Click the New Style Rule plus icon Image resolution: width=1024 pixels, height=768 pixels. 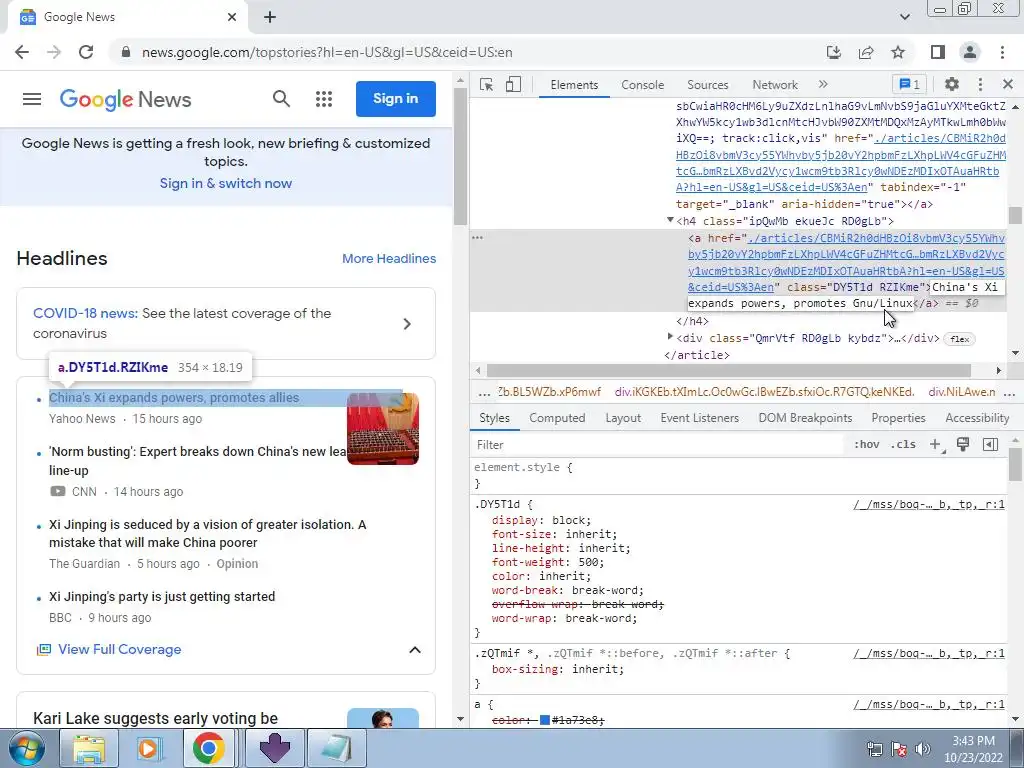(936, 445)
